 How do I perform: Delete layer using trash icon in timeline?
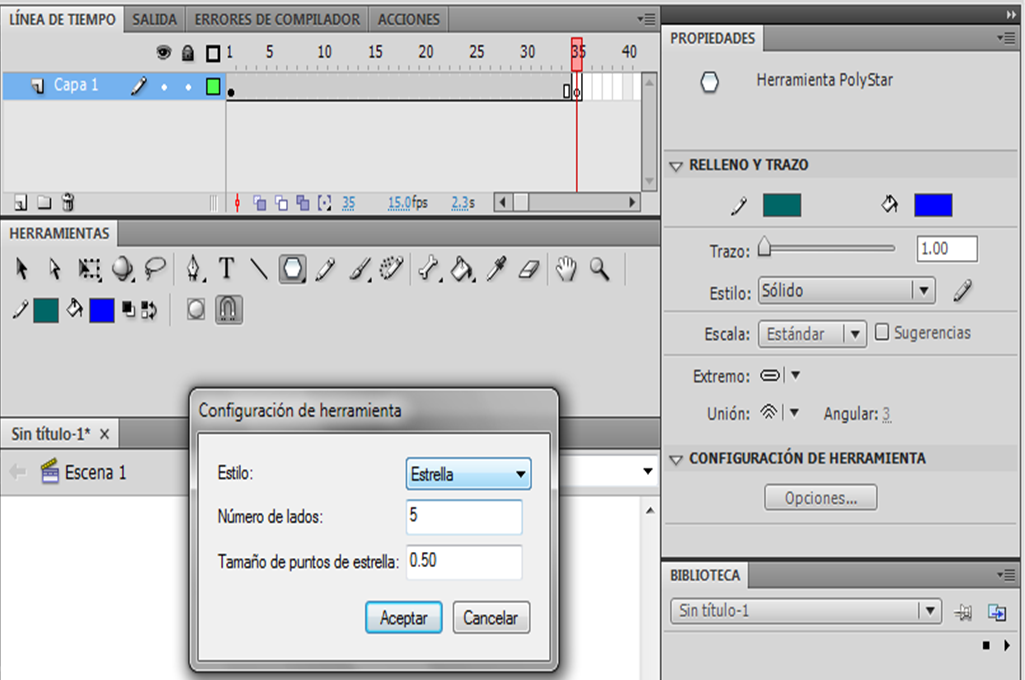[x=68, y=202]
